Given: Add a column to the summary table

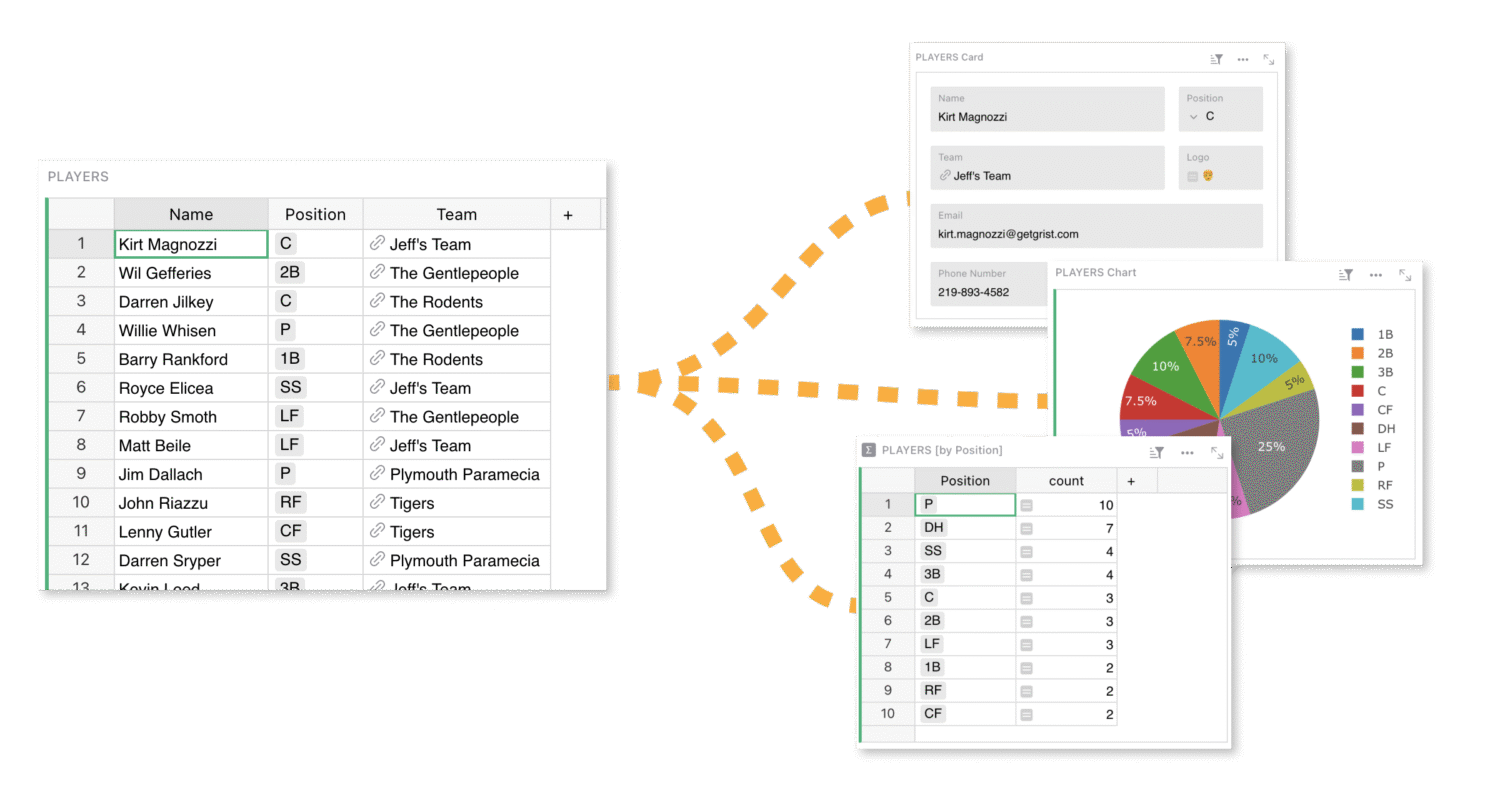Looking at the screenshot, I should coord(1131,481).
